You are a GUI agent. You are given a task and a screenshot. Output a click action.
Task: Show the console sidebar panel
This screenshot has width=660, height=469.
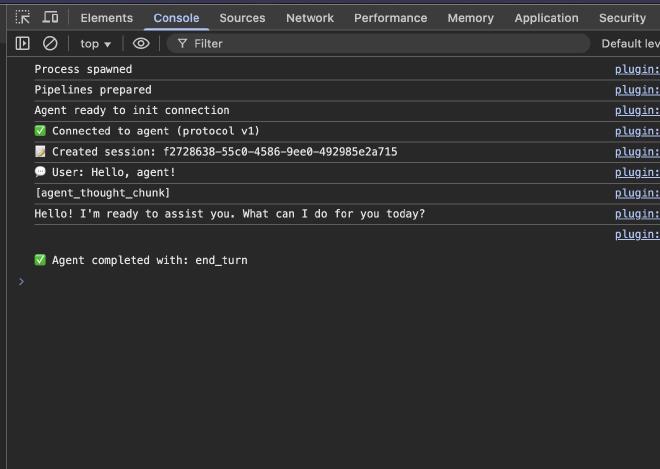pyautogui.click(x=22, y=44)
